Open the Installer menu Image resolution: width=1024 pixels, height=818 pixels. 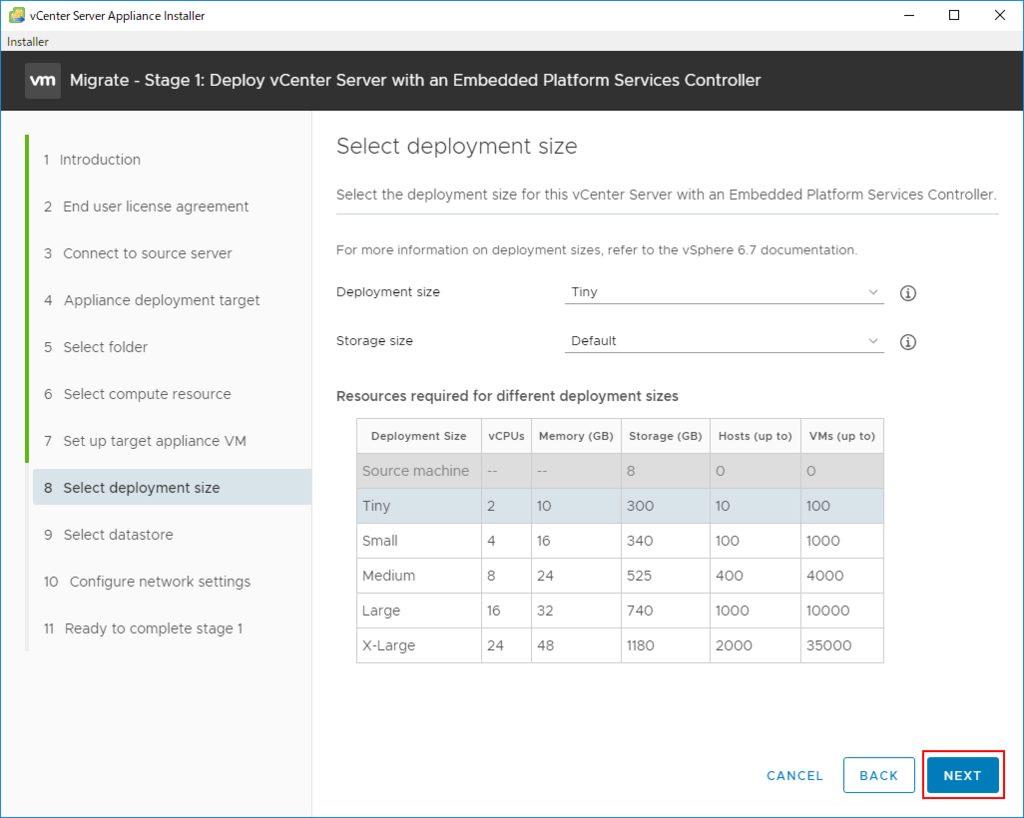pyautogui.click(x=27, y=42)
